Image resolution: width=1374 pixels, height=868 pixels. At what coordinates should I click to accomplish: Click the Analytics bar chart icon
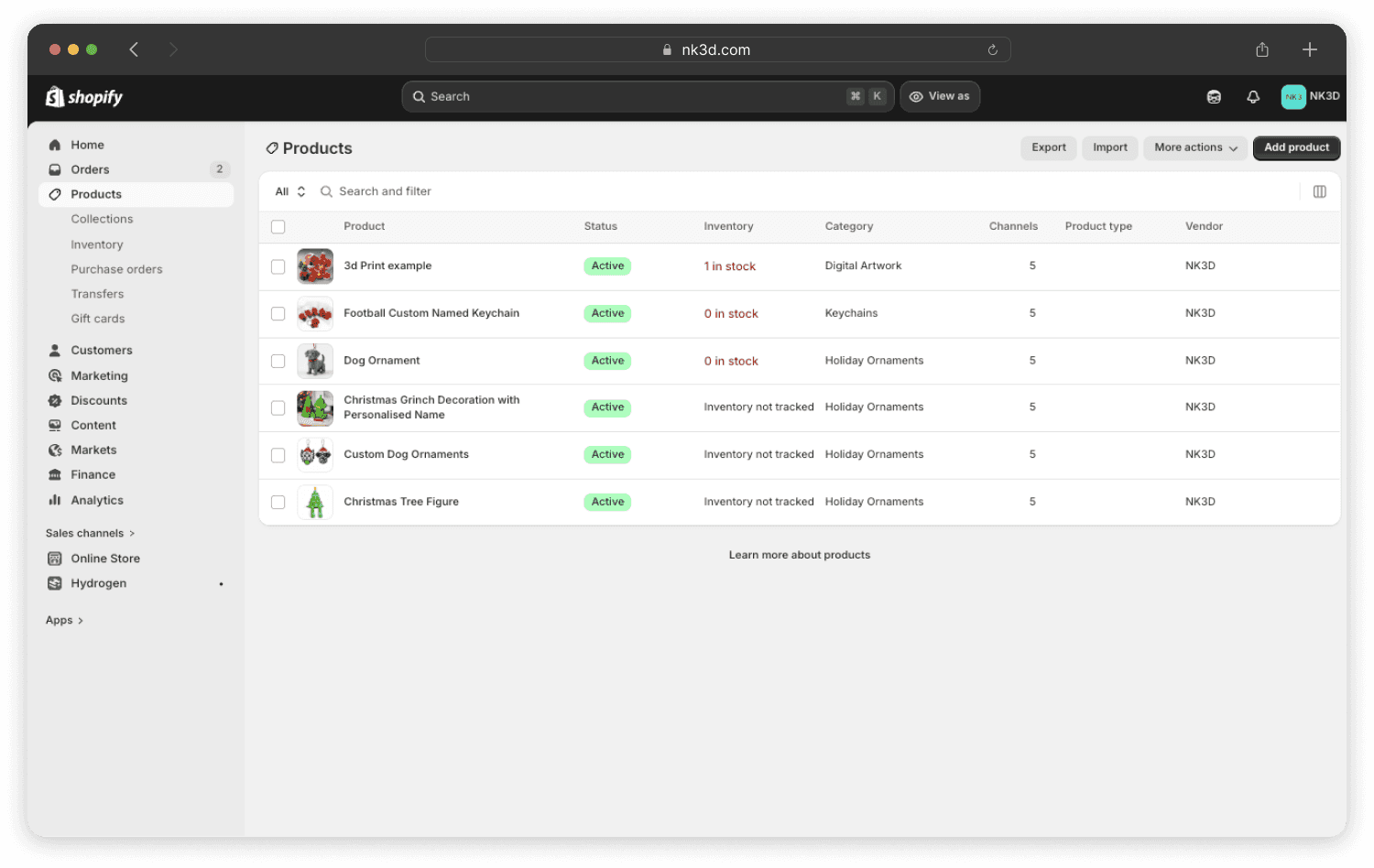[55, 500]
